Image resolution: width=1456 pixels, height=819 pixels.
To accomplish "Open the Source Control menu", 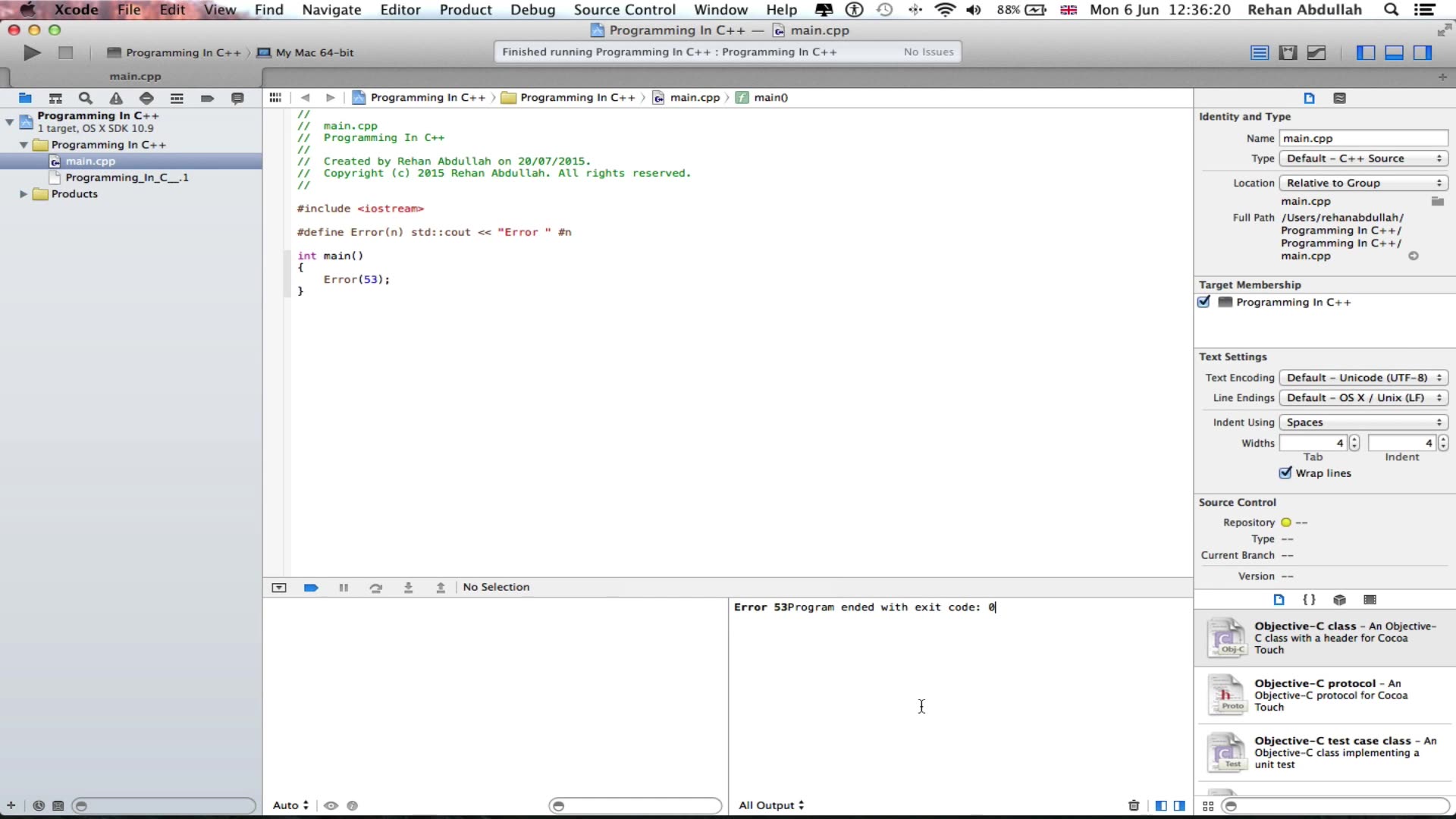I will coord(624,10).
